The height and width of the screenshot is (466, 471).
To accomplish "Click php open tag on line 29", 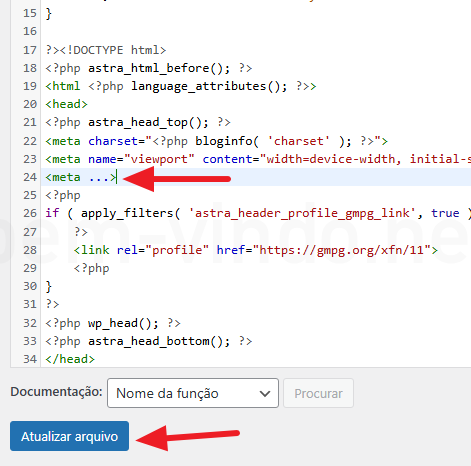I will pyautogui.click(x=91, y=268).
